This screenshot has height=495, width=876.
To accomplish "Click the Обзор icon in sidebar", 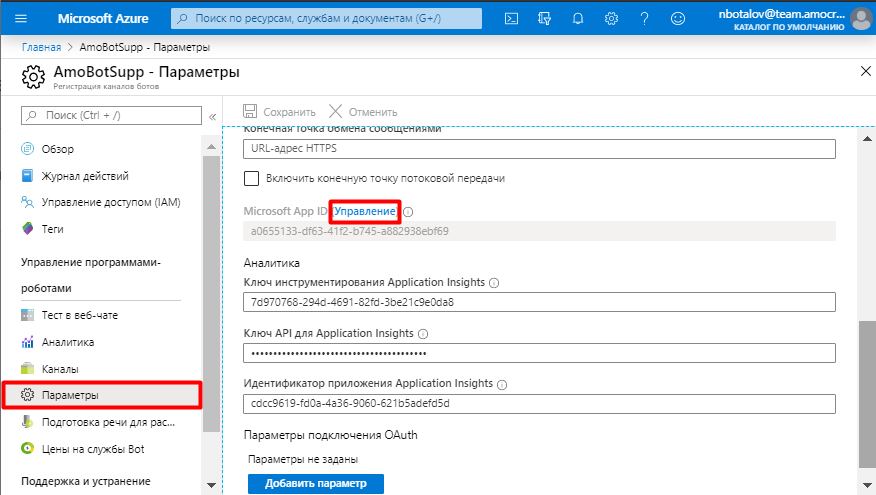I will point(27,149).
